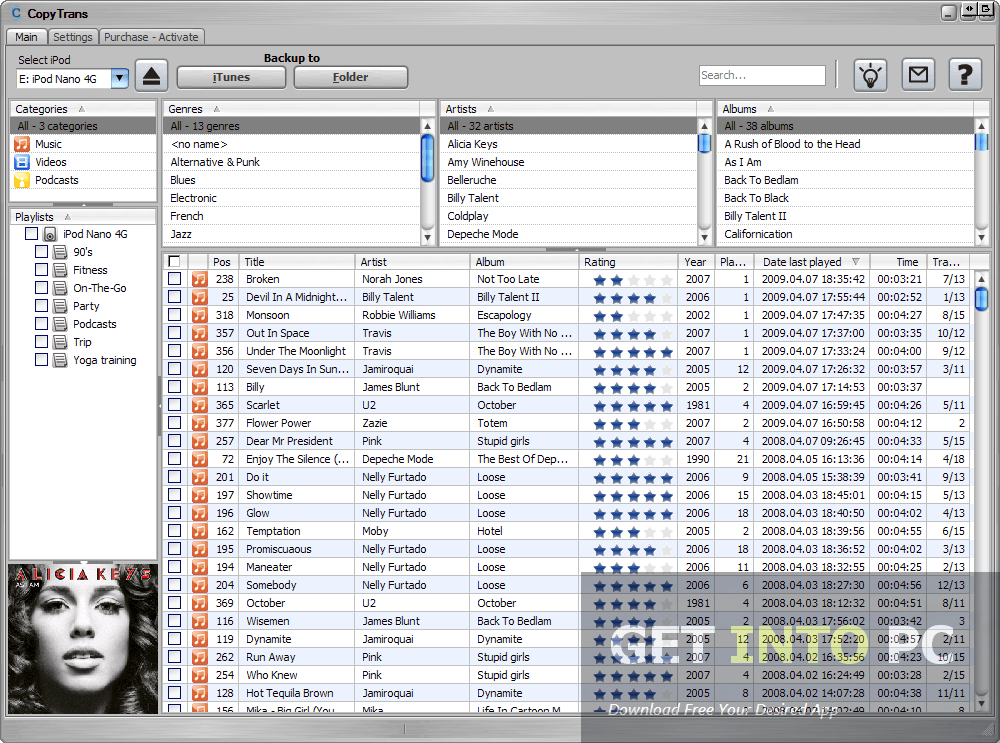Select the Podcasts category icon
This screenshot has width=1000, height=743.
(22, 180)
